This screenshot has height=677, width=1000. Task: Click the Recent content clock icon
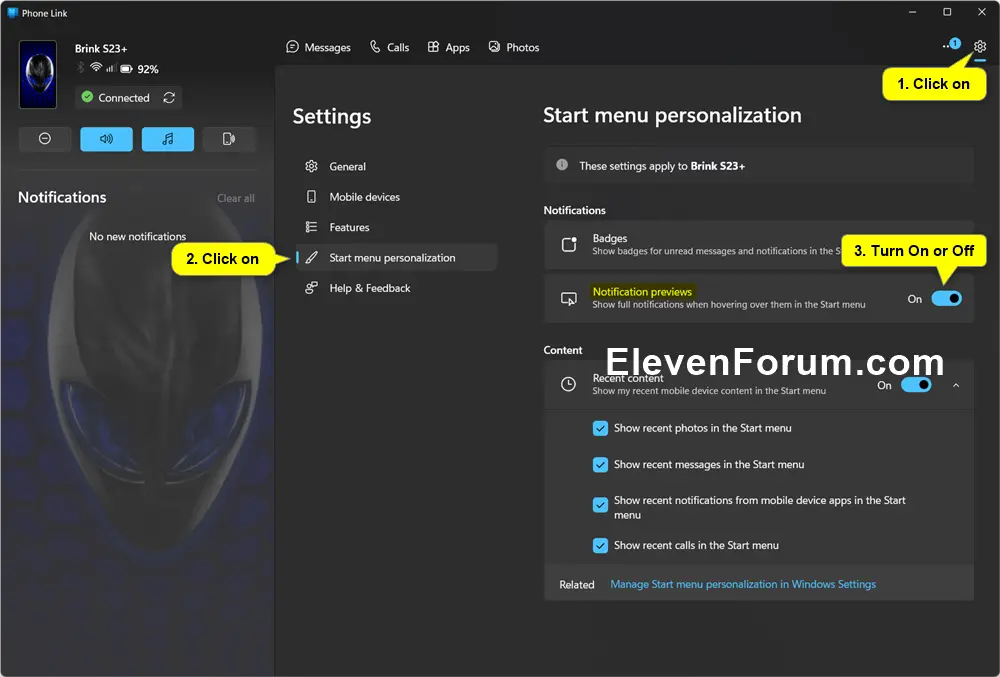point(568,384)
